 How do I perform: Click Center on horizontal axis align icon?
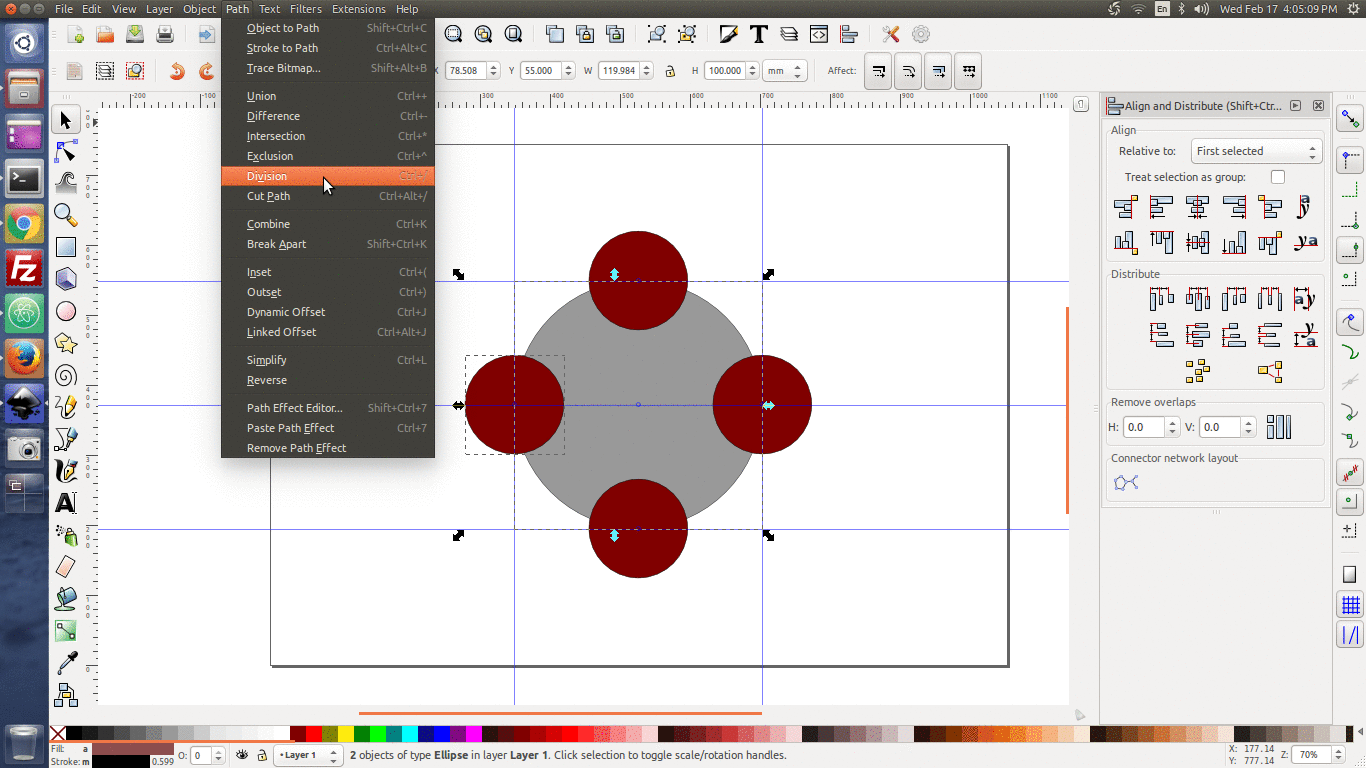[1198, 242]
